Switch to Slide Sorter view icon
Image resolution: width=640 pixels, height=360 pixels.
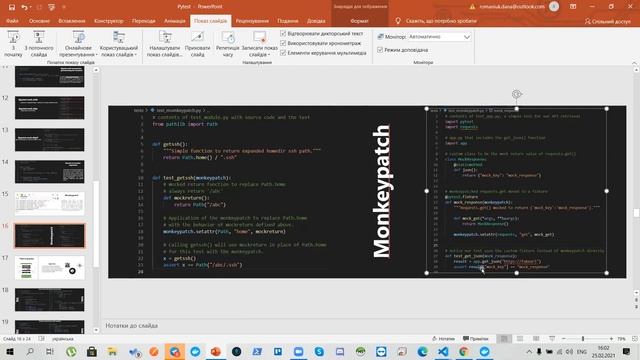[520, 339]
